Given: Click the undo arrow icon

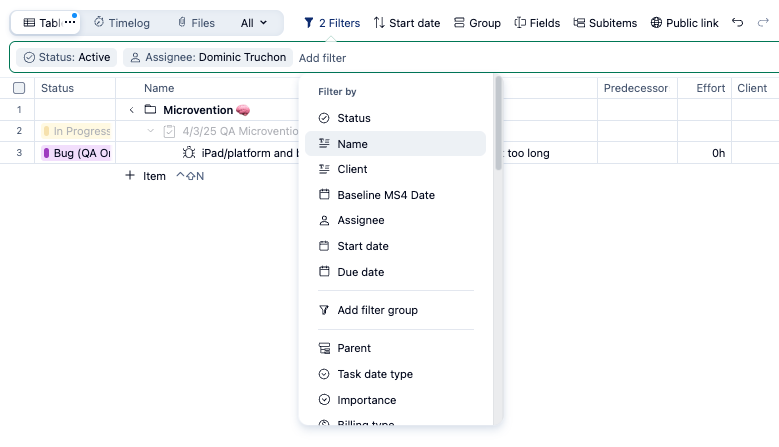Looking at the screenshot, I should tap(738, 22).
